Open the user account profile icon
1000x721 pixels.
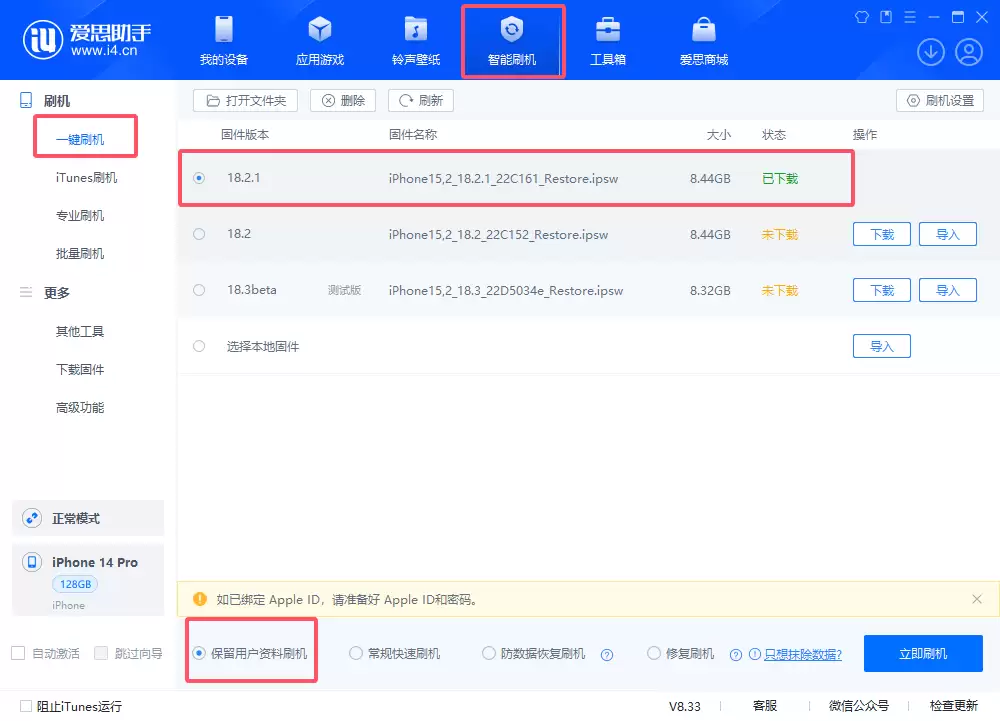tap(968, 52)
